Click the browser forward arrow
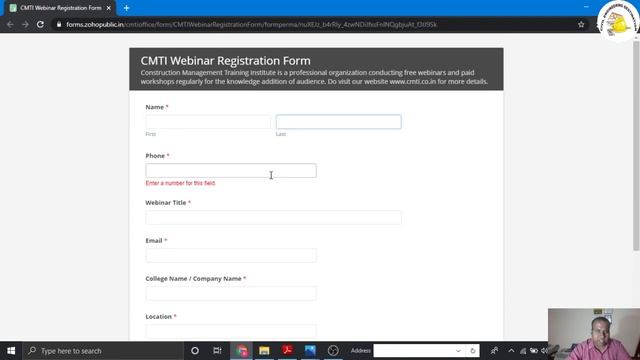This screenshot has height=360, width=640. 25,24
